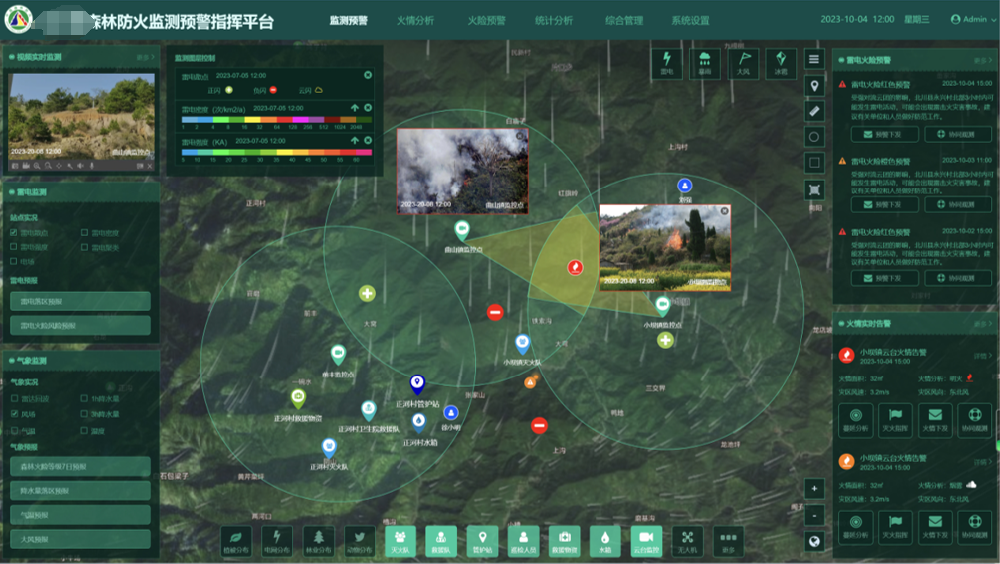
Task: Open the 系统设置 menu tab
Action: click(x=690, y=21)
